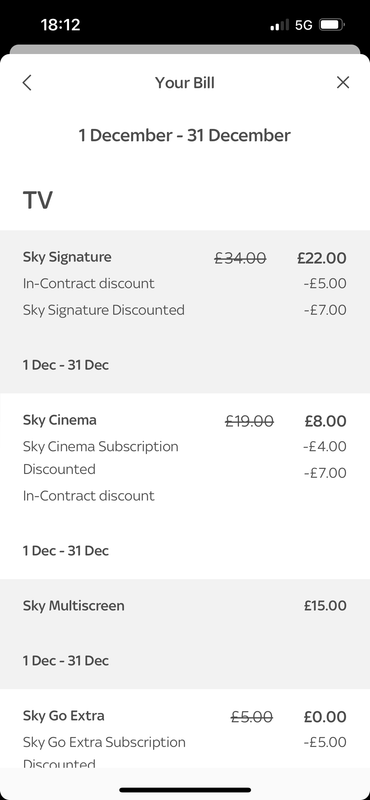
Task: Select the Sky Signature bill row
Action: (x=185, y=311)
